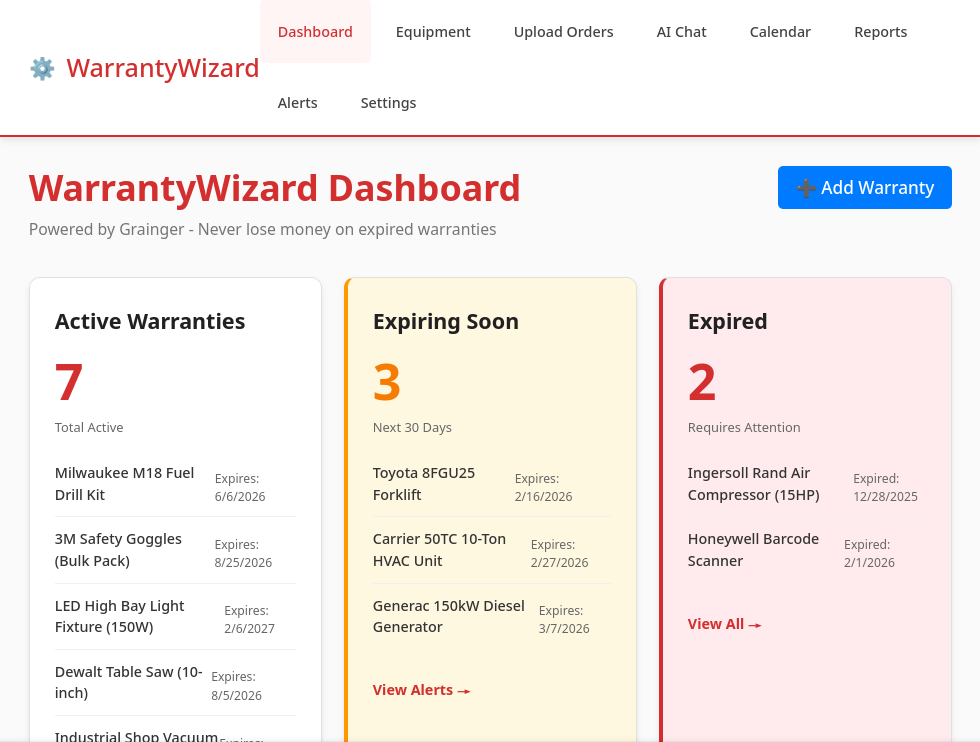
Task: Click the Expired count 2
Action: click(702, 383)
